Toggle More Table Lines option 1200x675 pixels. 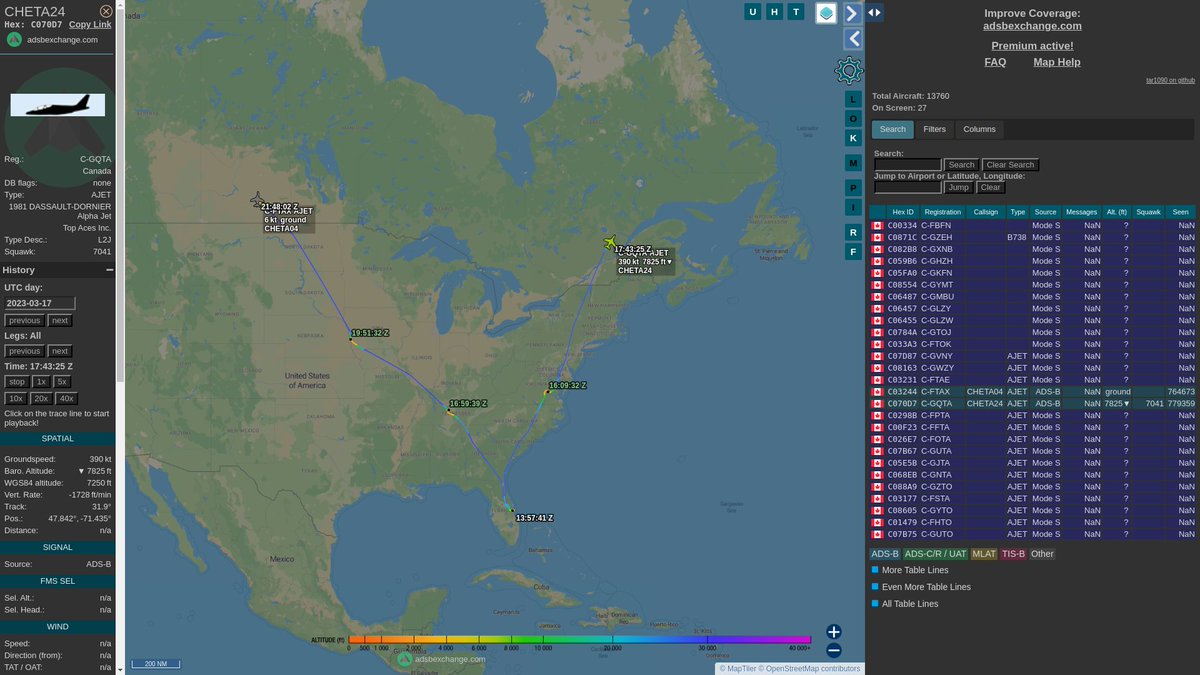click(x=909, y=570)
